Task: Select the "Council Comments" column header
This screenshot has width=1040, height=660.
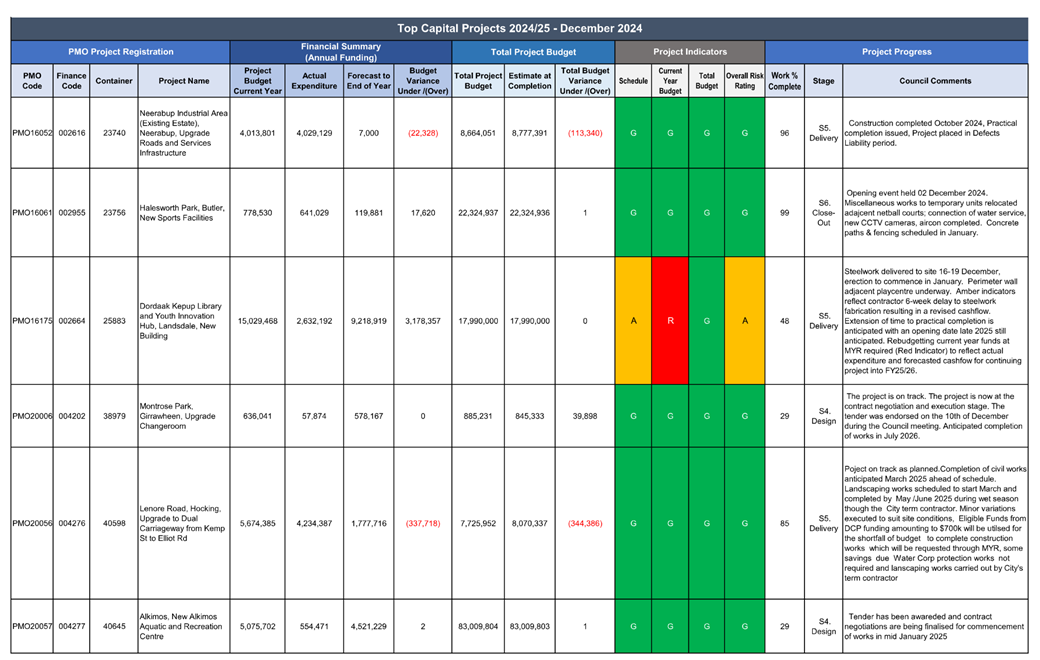Action: (935, 81)
